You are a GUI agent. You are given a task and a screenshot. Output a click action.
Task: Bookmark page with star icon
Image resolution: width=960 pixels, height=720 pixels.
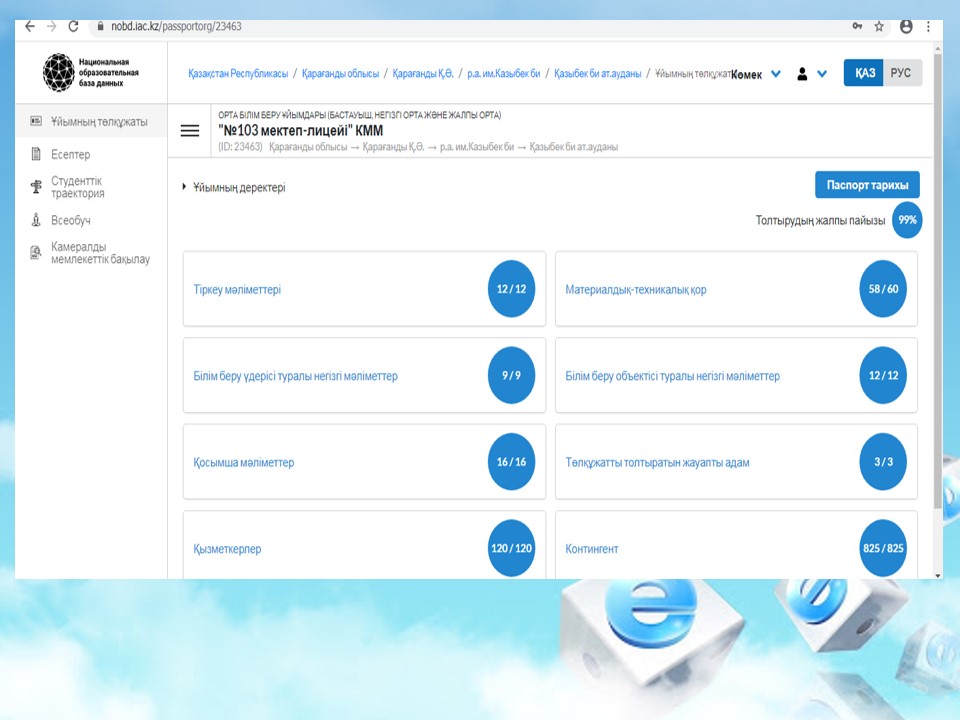pos(879,27)
